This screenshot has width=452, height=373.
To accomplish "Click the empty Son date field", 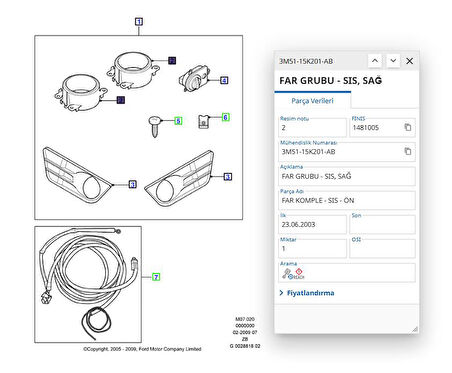I will [382, 224].
